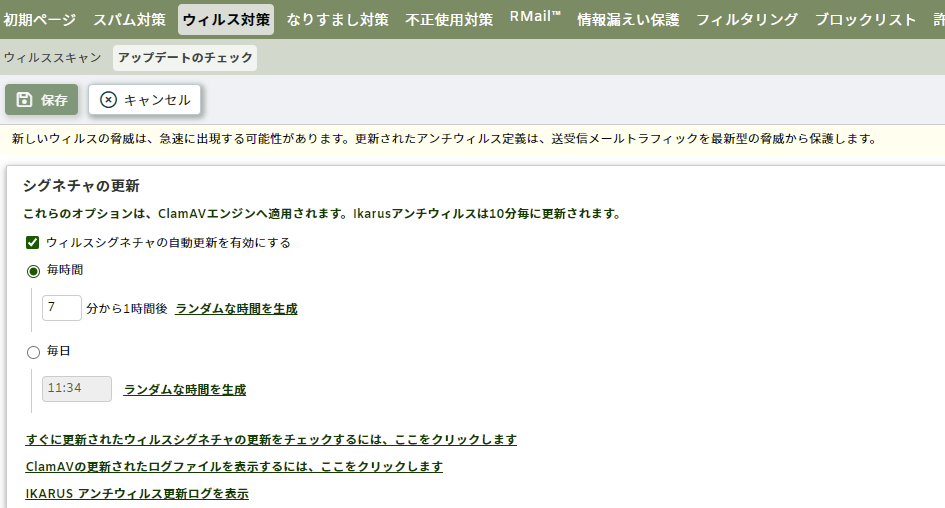Disable automatic virus signature updates checkbox
945x508 pixels.
pos(33,242)
